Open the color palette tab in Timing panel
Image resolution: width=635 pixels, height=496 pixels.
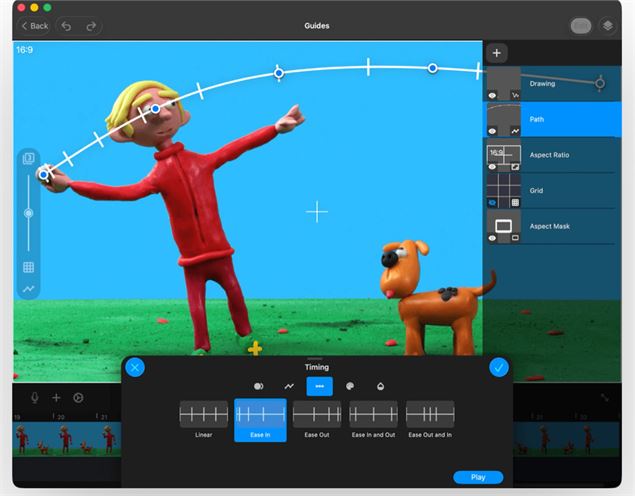pyautogui.click(x=350, y=386)
